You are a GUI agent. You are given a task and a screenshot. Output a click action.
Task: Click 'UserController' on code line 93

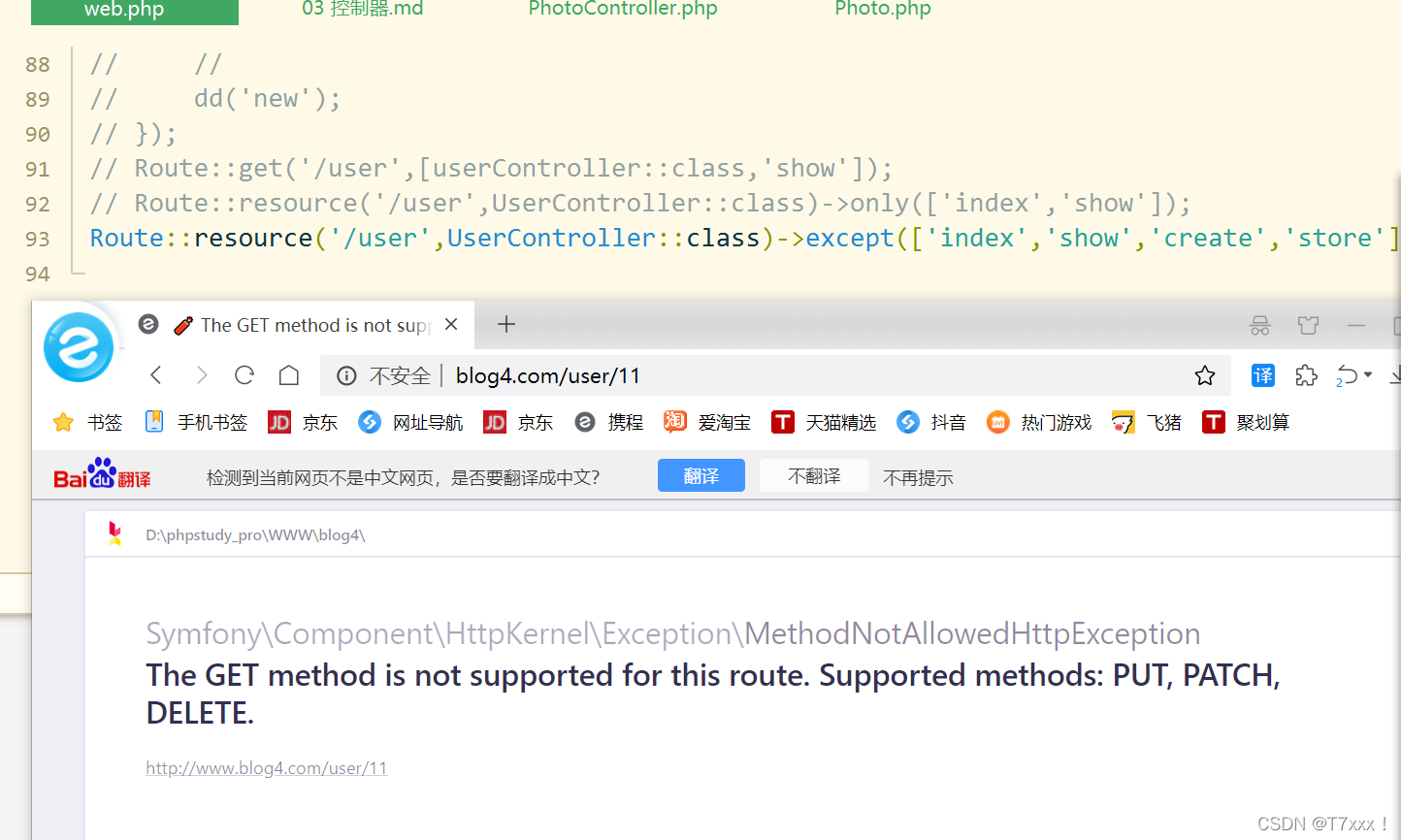click(x=551, y=239)
